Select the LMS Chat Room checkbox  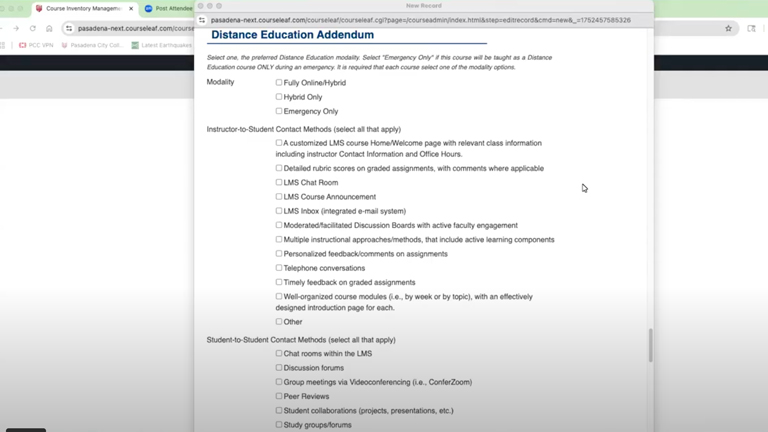click(x=279, y=182)
